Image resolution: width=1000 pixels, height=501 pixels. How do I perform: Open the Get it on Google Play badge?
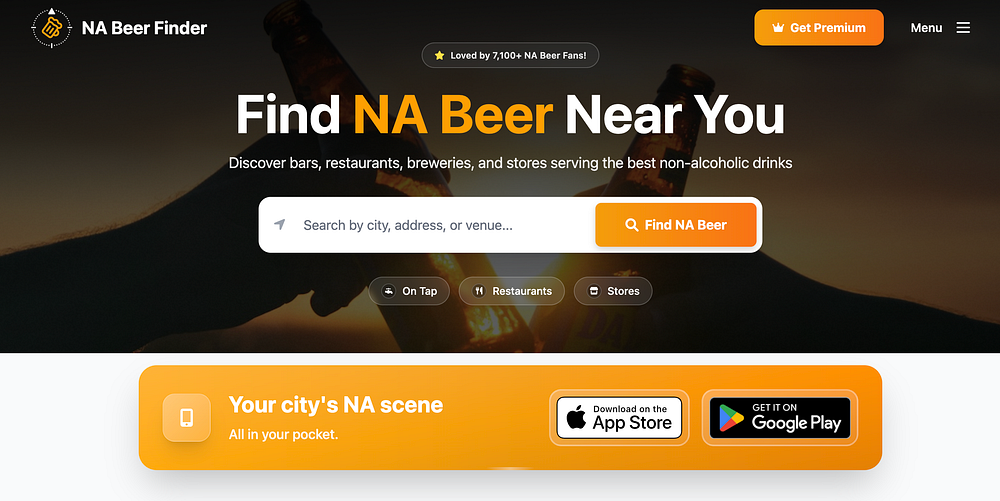[x=780, y=418]
